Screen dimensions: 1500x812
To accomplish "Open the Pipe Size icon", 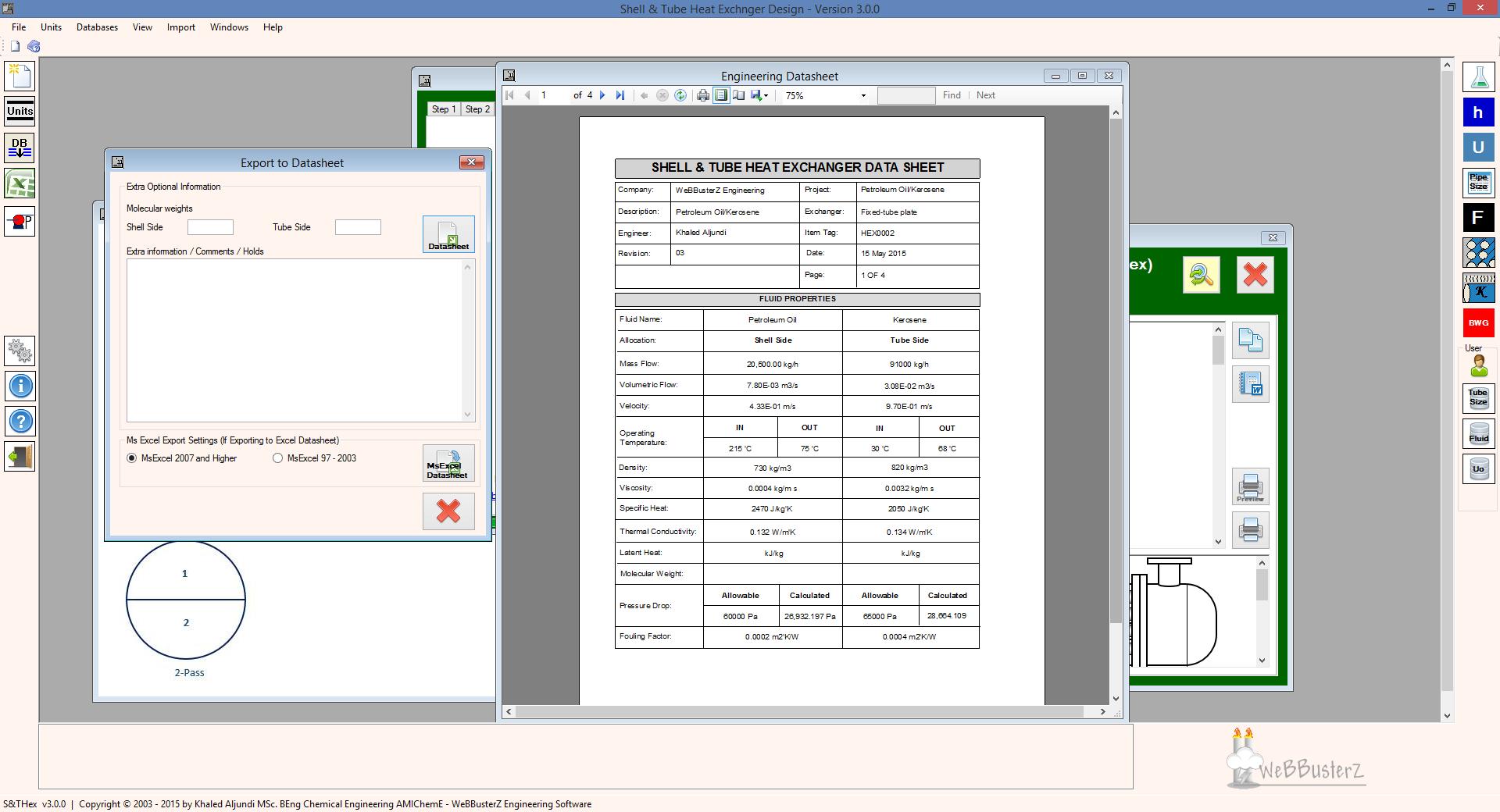I will click(1478, 183).
